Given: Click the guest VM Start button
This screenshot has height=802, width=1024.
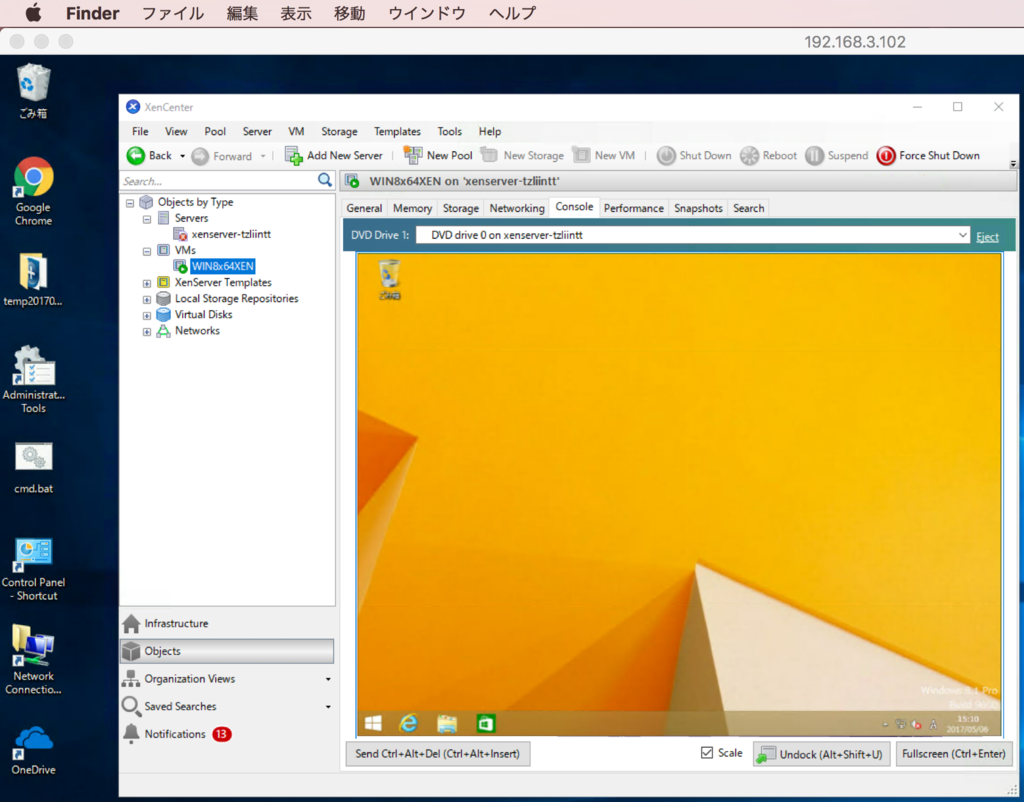Looking at the screenshot, I should click(373, 723).
